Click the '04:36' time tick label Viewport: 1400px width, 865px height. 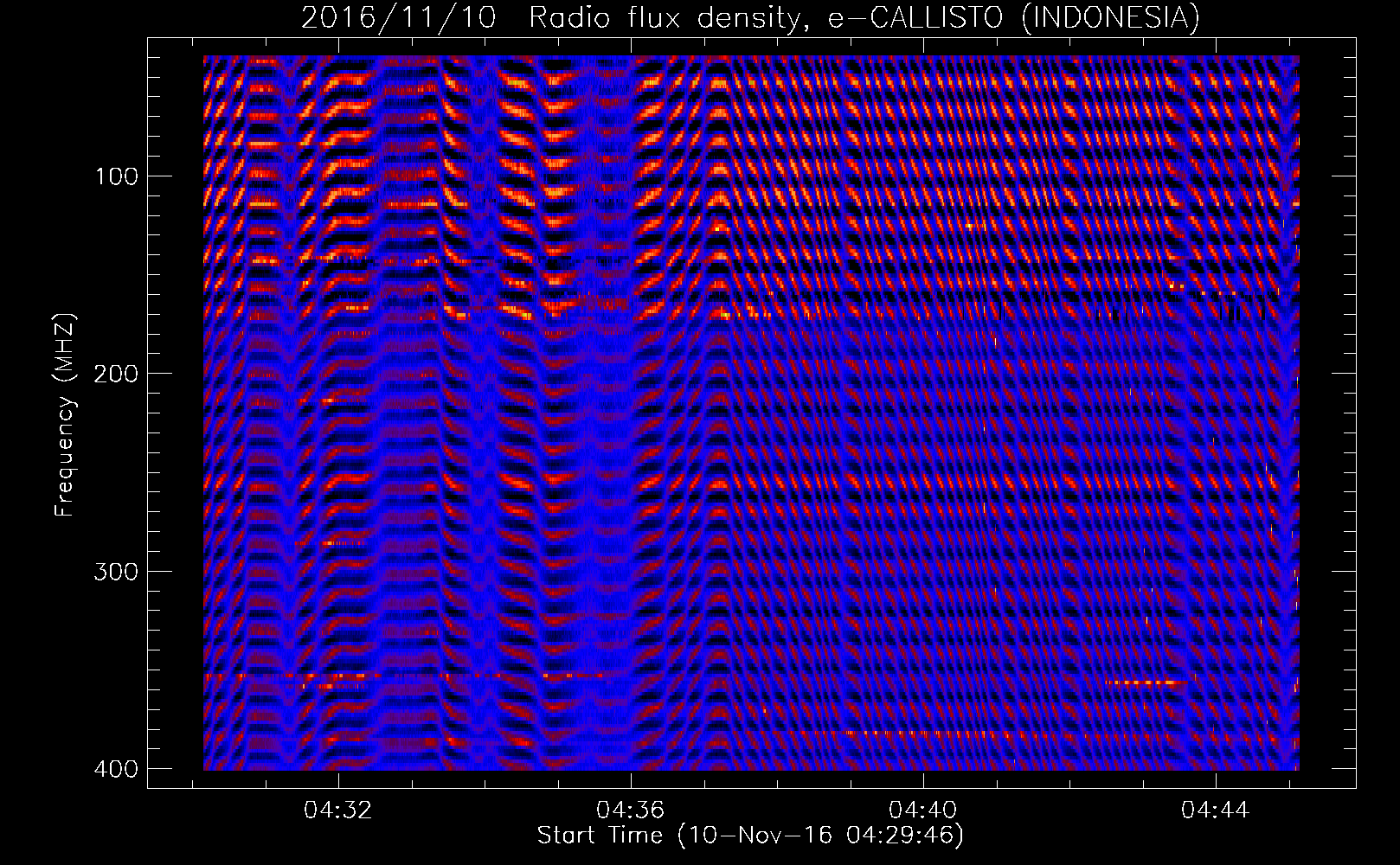pos(631,811)
